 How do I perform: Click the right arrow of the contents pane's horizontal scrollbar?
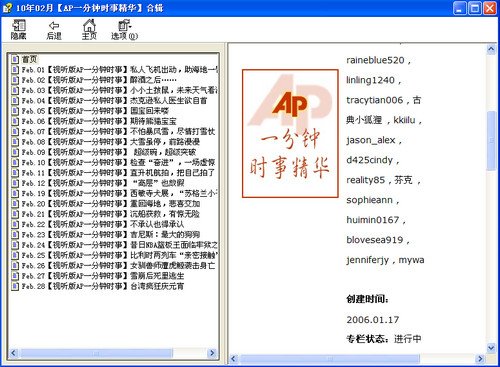[212, 353]
